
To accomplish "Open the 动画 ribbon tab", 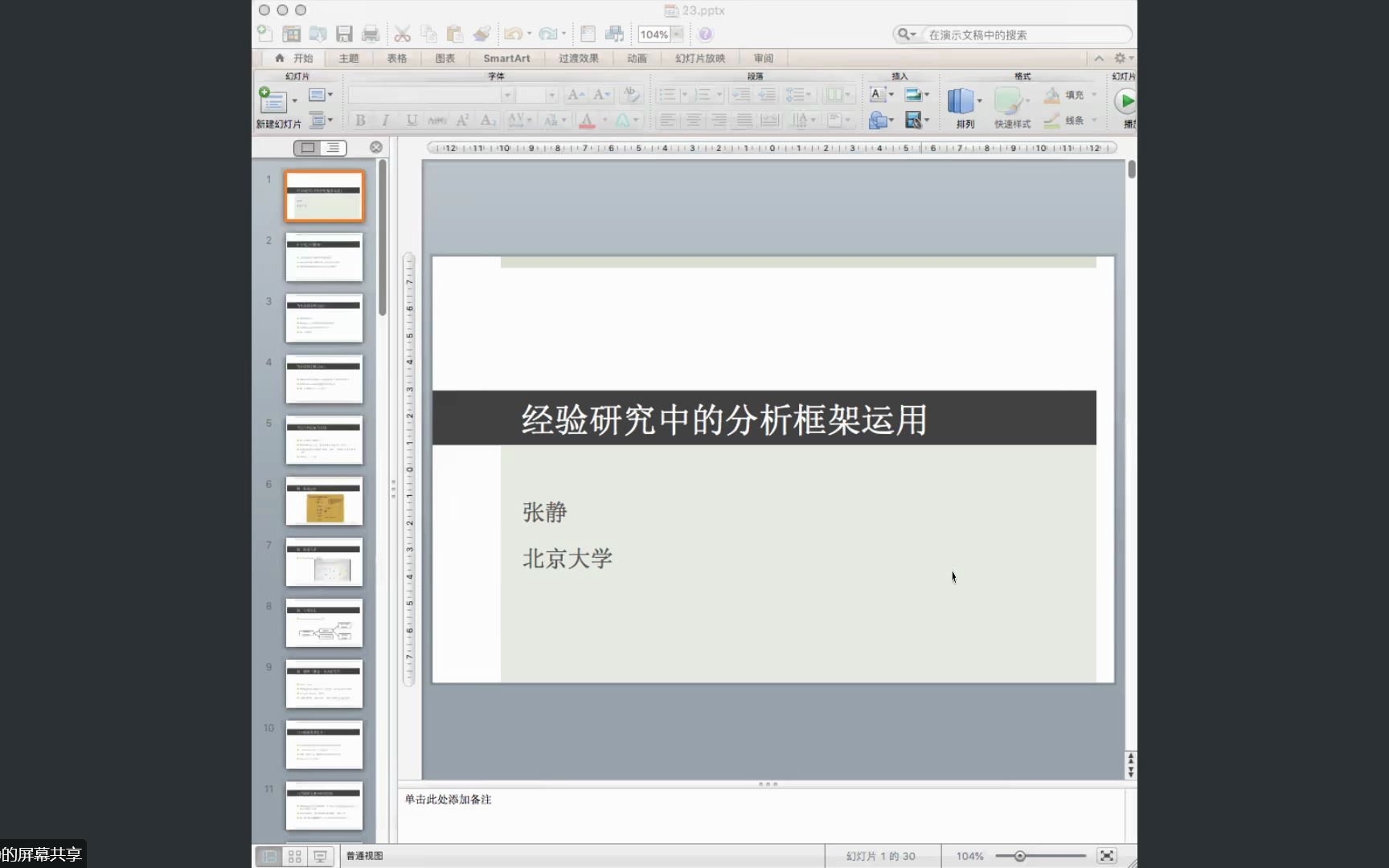I will (x=637, y=58).
